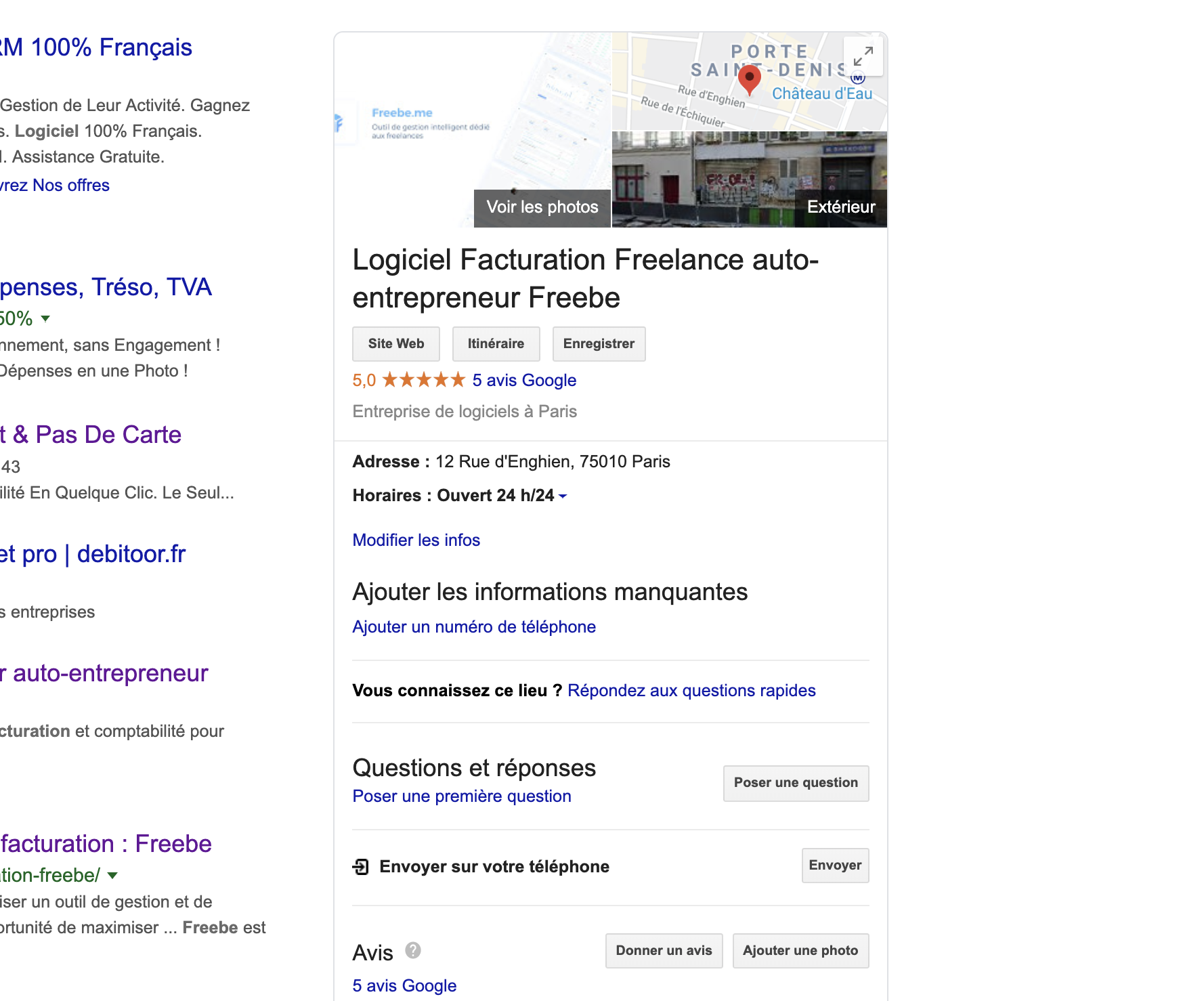Click Modifier les infos link

click(416, 540)
